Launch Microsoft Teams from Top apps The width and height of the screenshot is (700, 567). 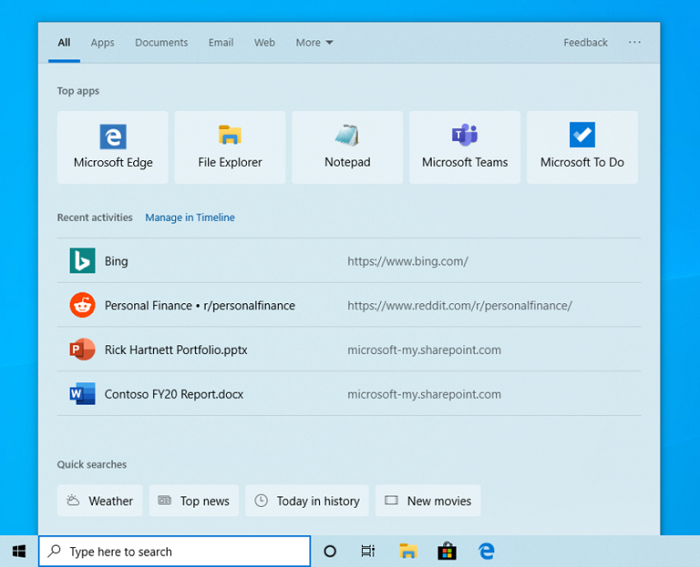pyautogui.click(x=464, y=147)
